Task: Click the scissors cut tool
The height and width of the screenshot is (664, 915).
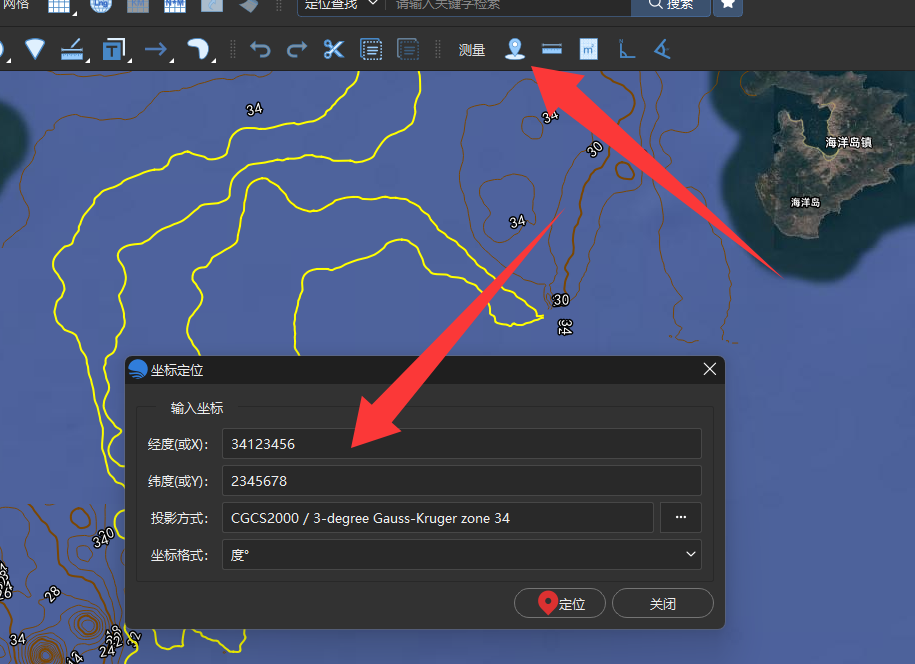Action: click(x=334, y=49)
